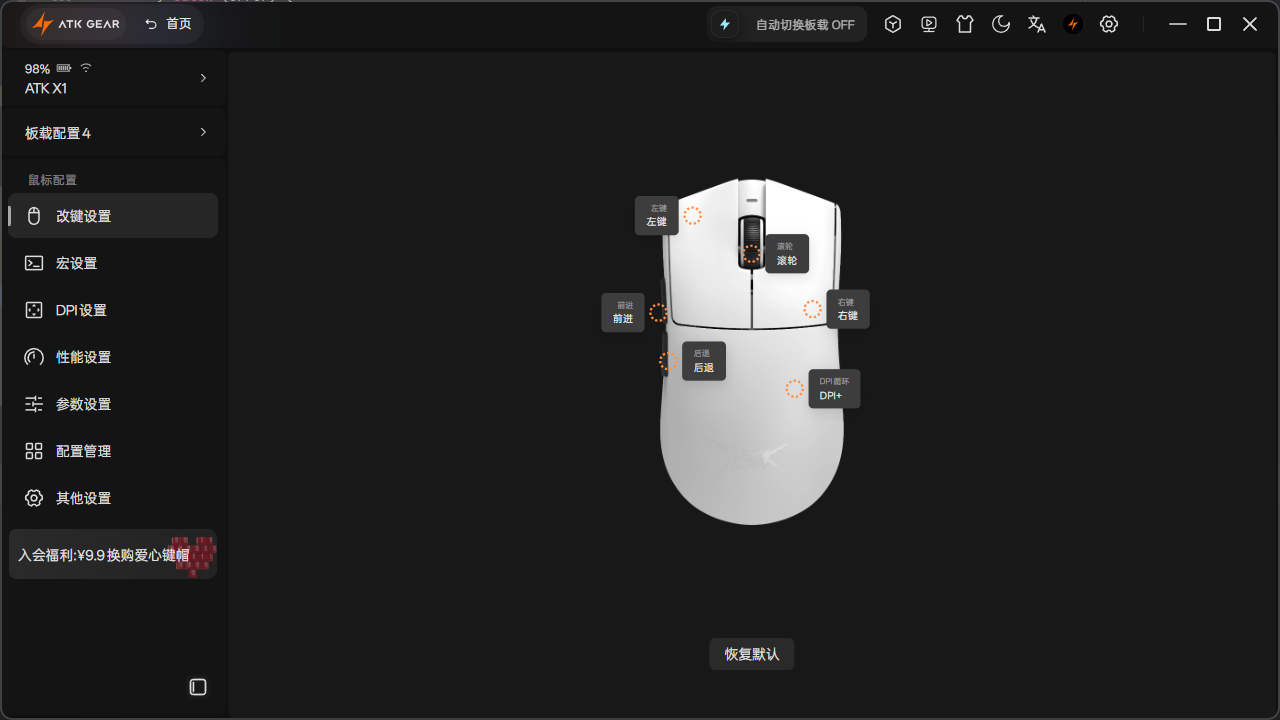Image resolution: width=1280 pixels, height=720 pixels.
Task: Click the 滚轮 key assignment label
Action: [x=787, y=254]
